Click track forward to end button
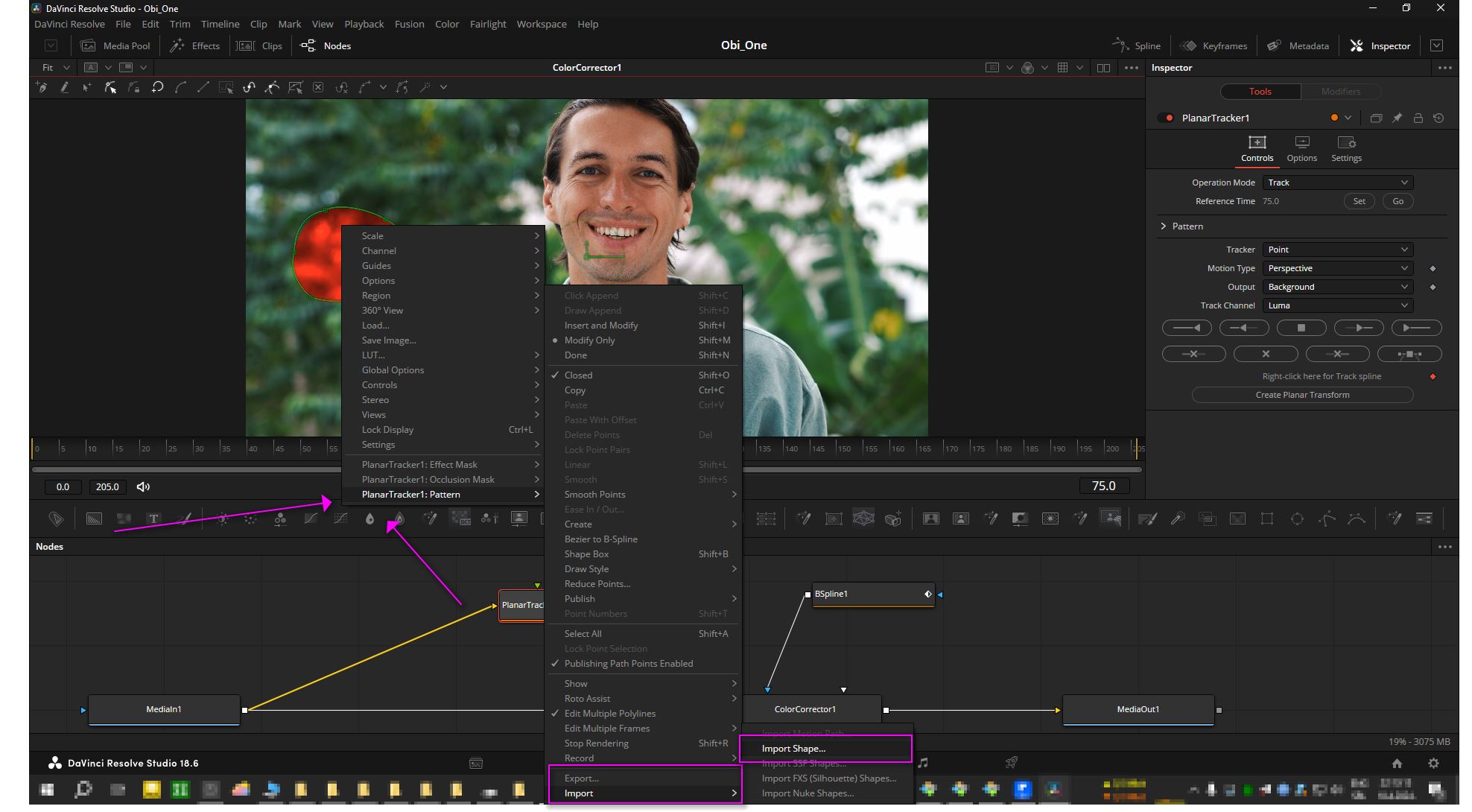The width and height of the screenshot is (1472, 812). [x=1416, y=328]
